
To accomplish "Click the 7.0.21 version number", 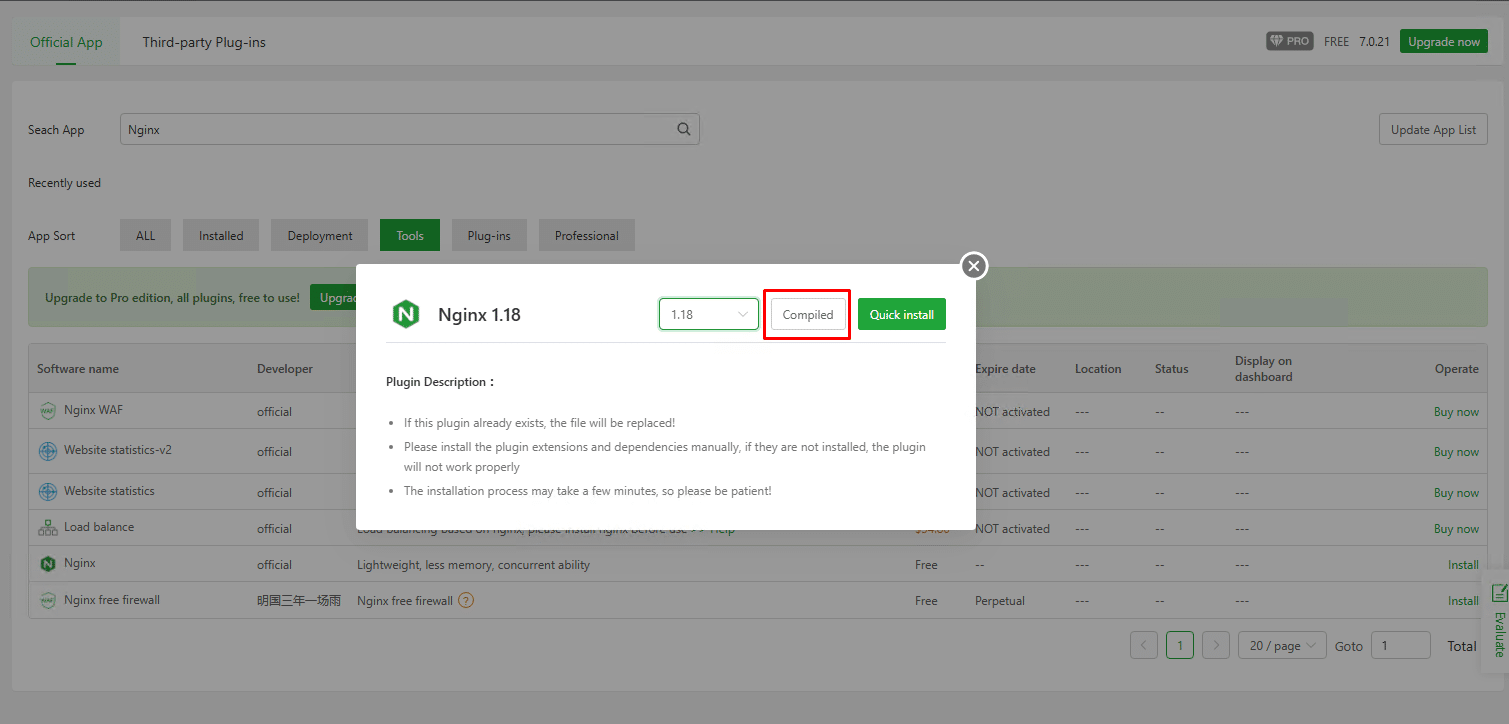I will click(1374, 42).
